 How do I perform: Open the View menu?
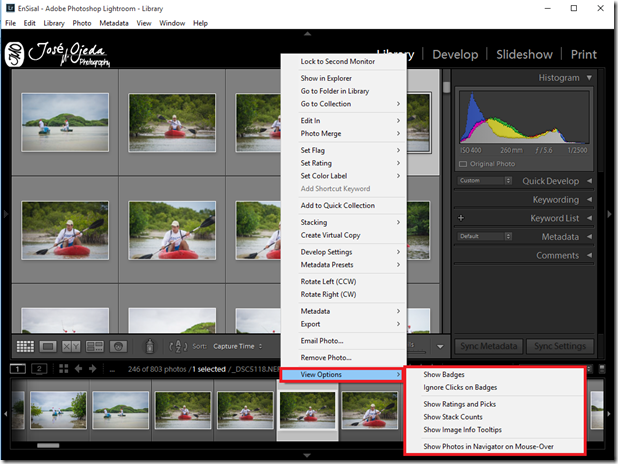[x=144, y=23]
